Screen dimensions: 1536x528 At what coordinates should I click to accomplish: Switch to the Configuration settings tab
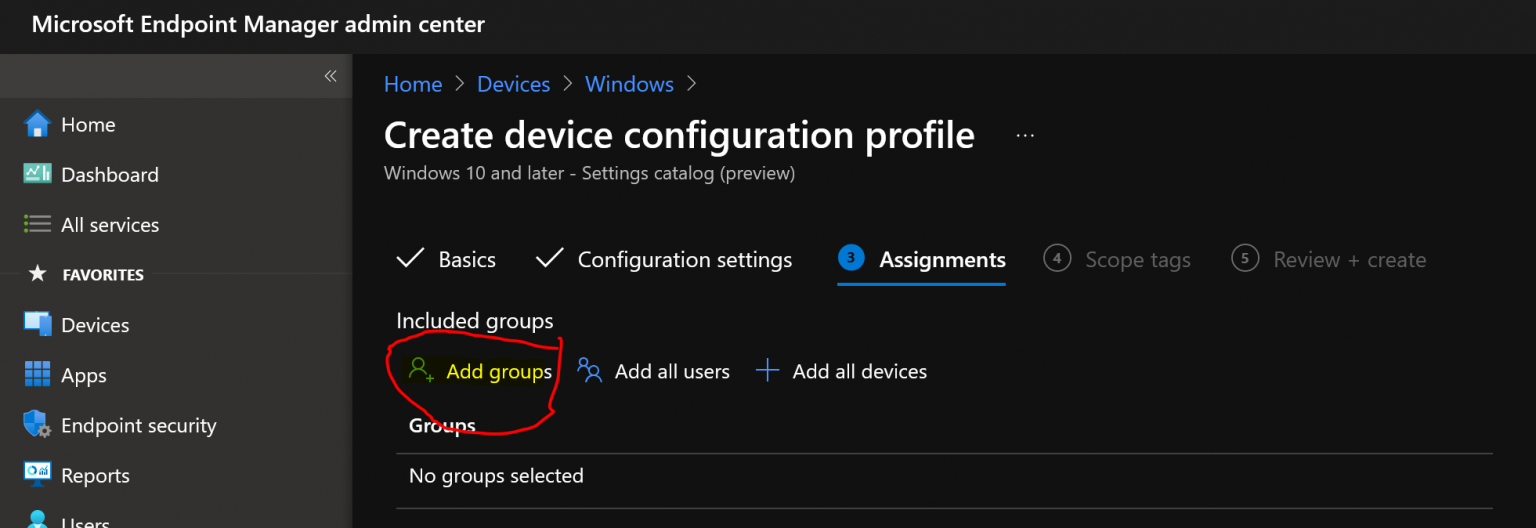click(x=664, y=260)
